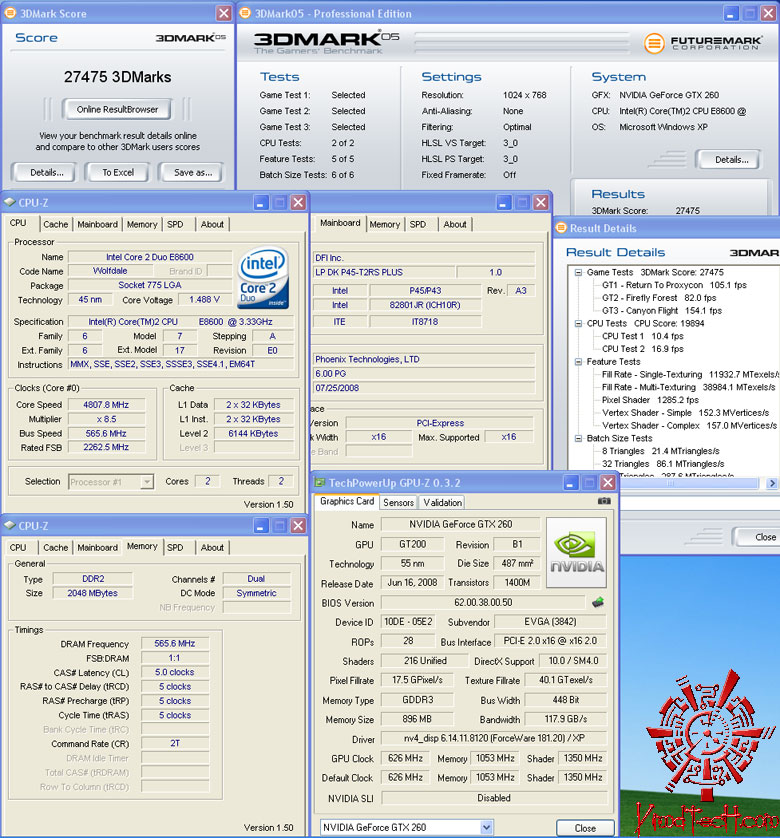This screenshot has height=838, width=780.
Task: Open the GPU selection dropdown in GPU-Z
Action: tap(486, 827)
